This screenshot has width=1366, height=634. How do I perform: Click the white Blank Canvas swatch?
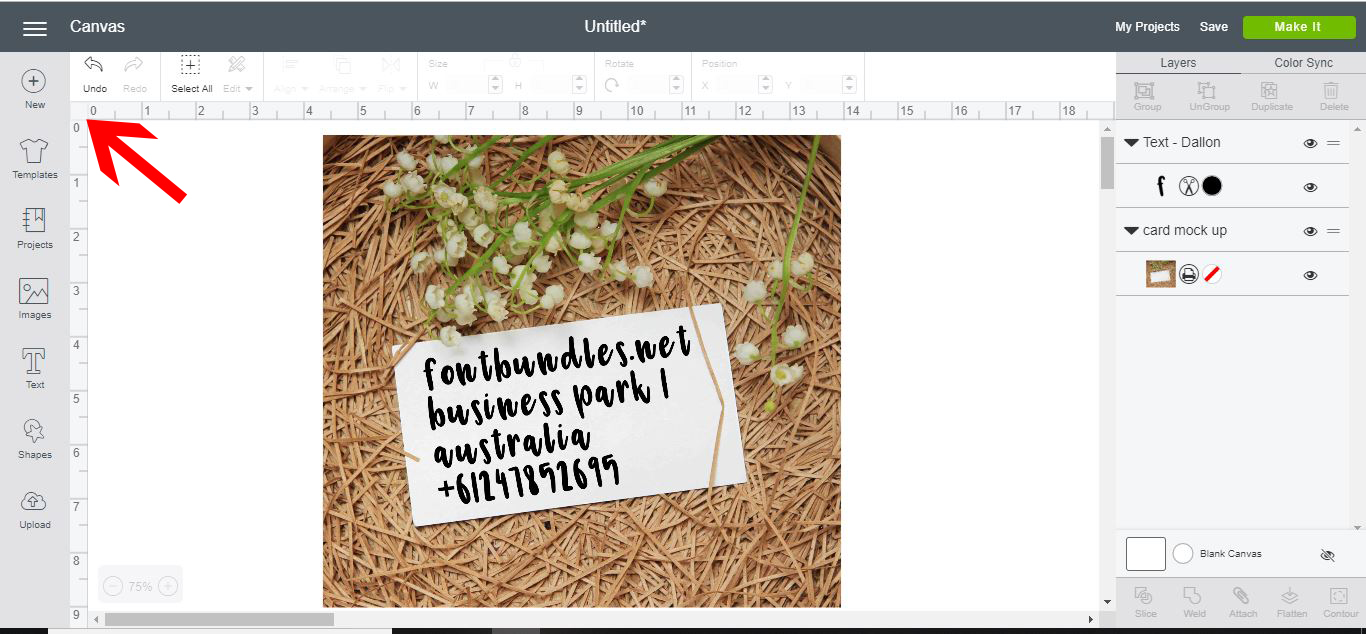(x=1146, y=554)
